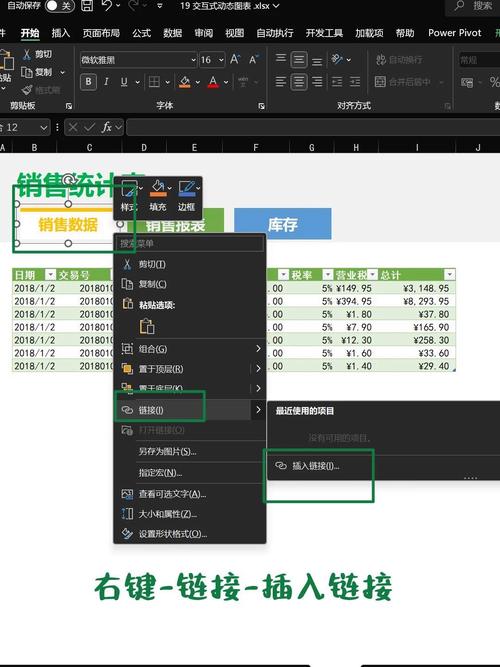Switch to the 开始 ribbon tab
Viewport: 500px width, 667px height.
click(30, 33)
